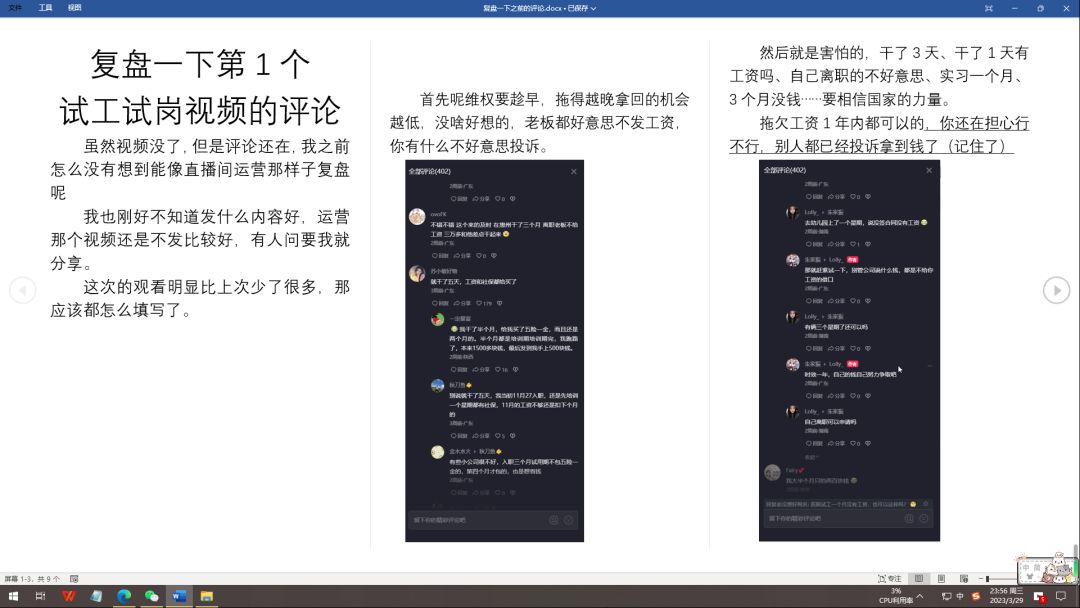Open the 视图 menu

[74, 8]
